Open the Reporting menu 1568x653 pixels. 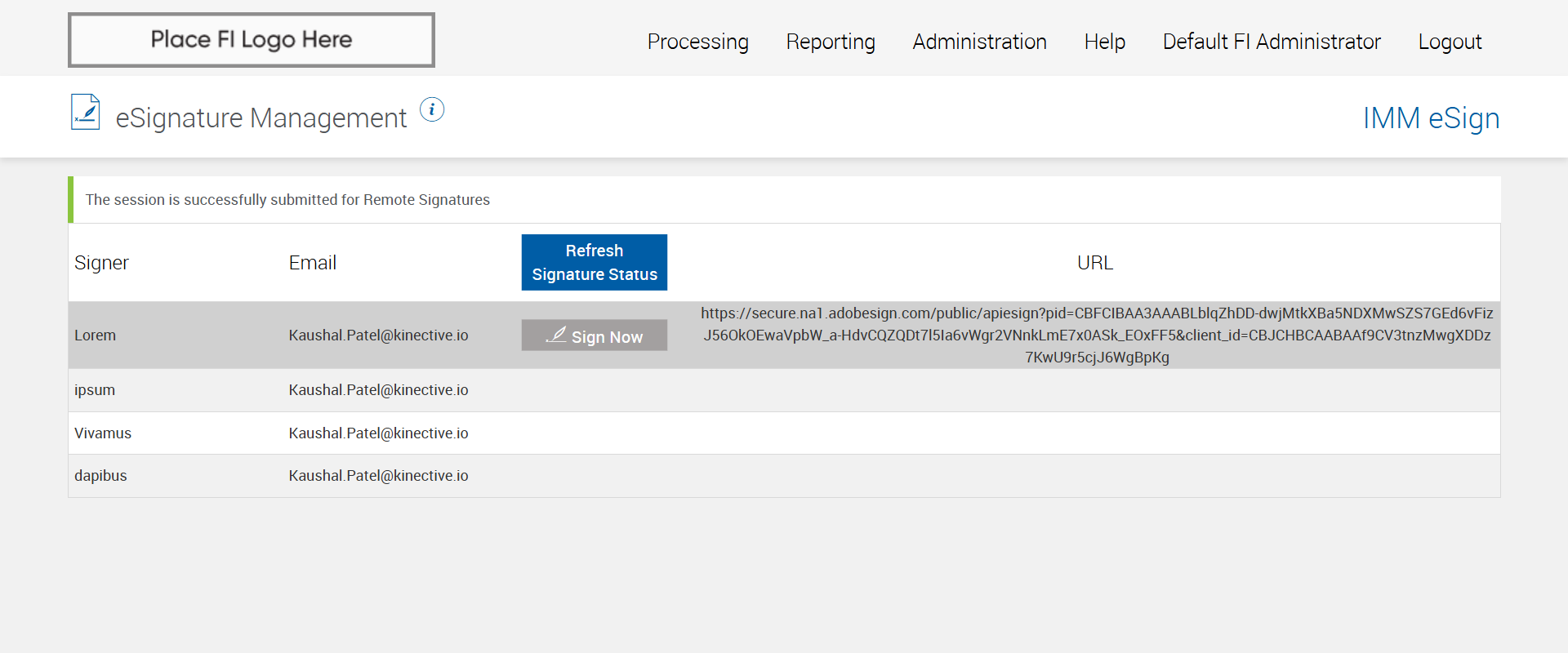(830, 42)
